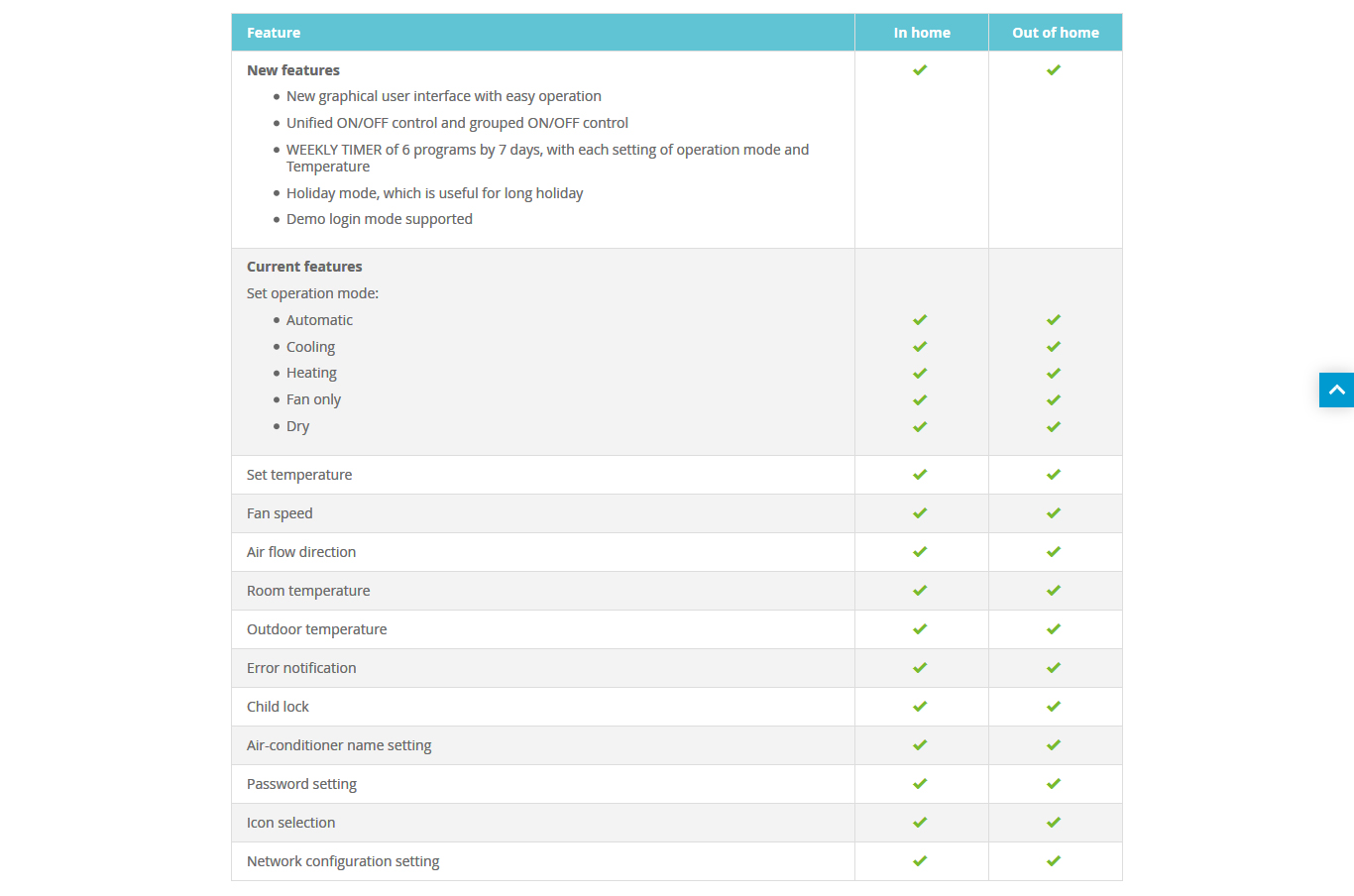Click the Out of home checkmark for Error notification

(1054, 668)
